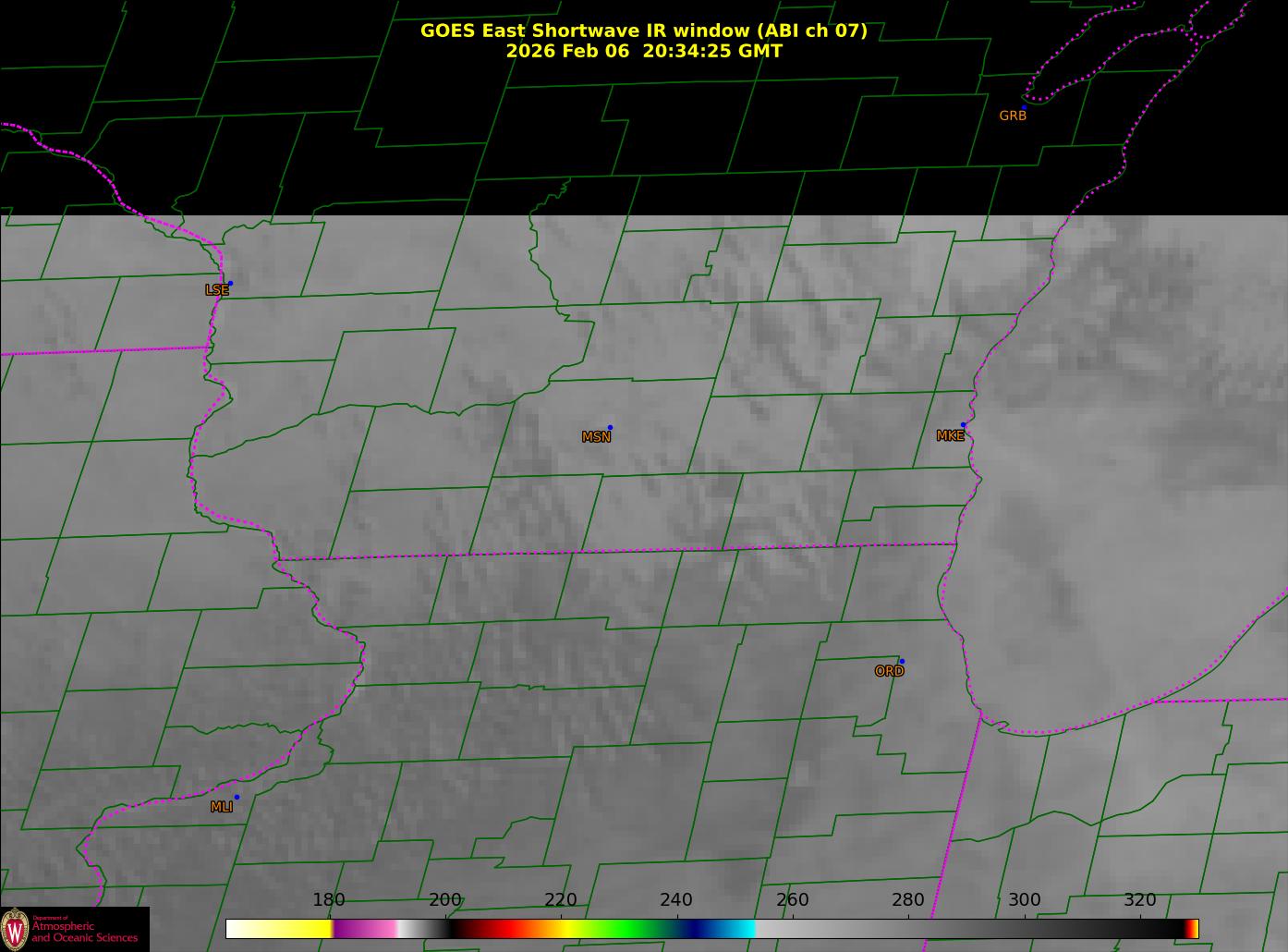
Task: Click the 280 value on color scale
Action: point(907,900)
